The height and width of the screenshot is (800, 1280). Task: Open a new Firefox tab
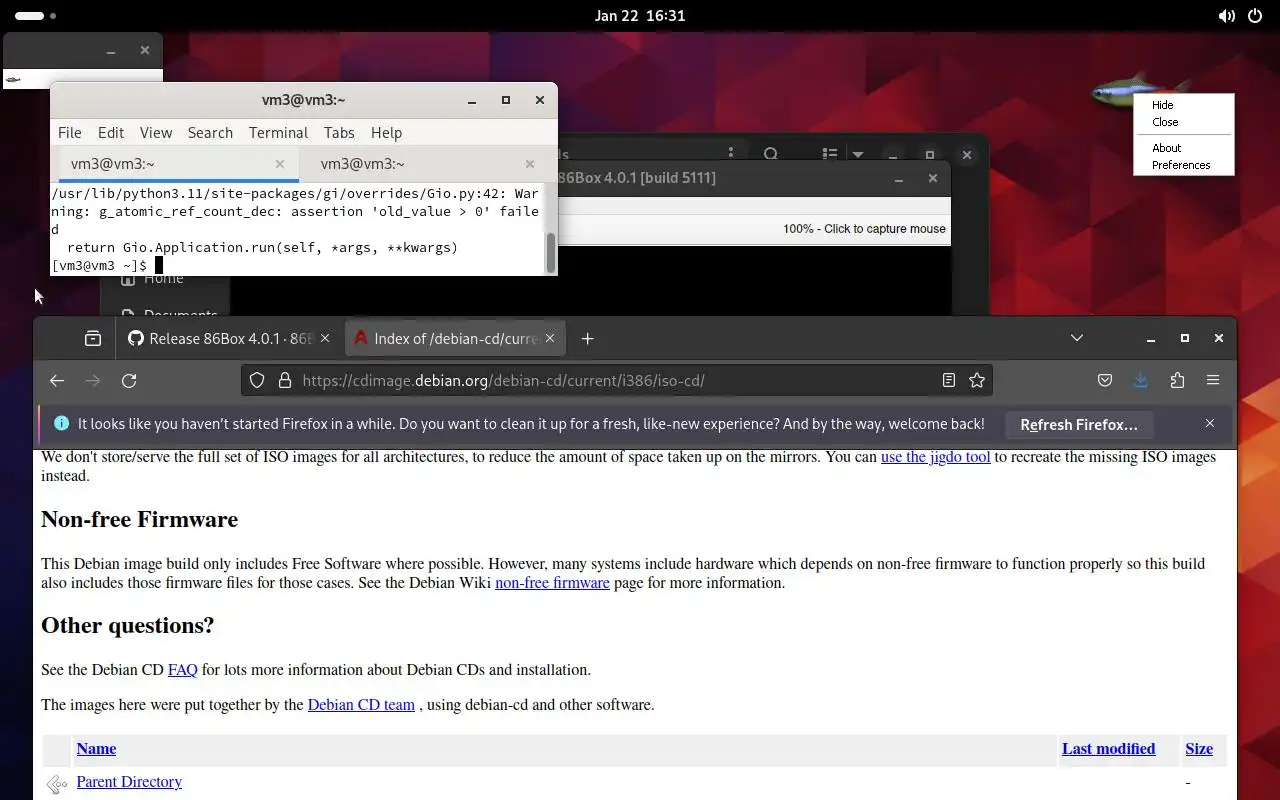point(588,339)
